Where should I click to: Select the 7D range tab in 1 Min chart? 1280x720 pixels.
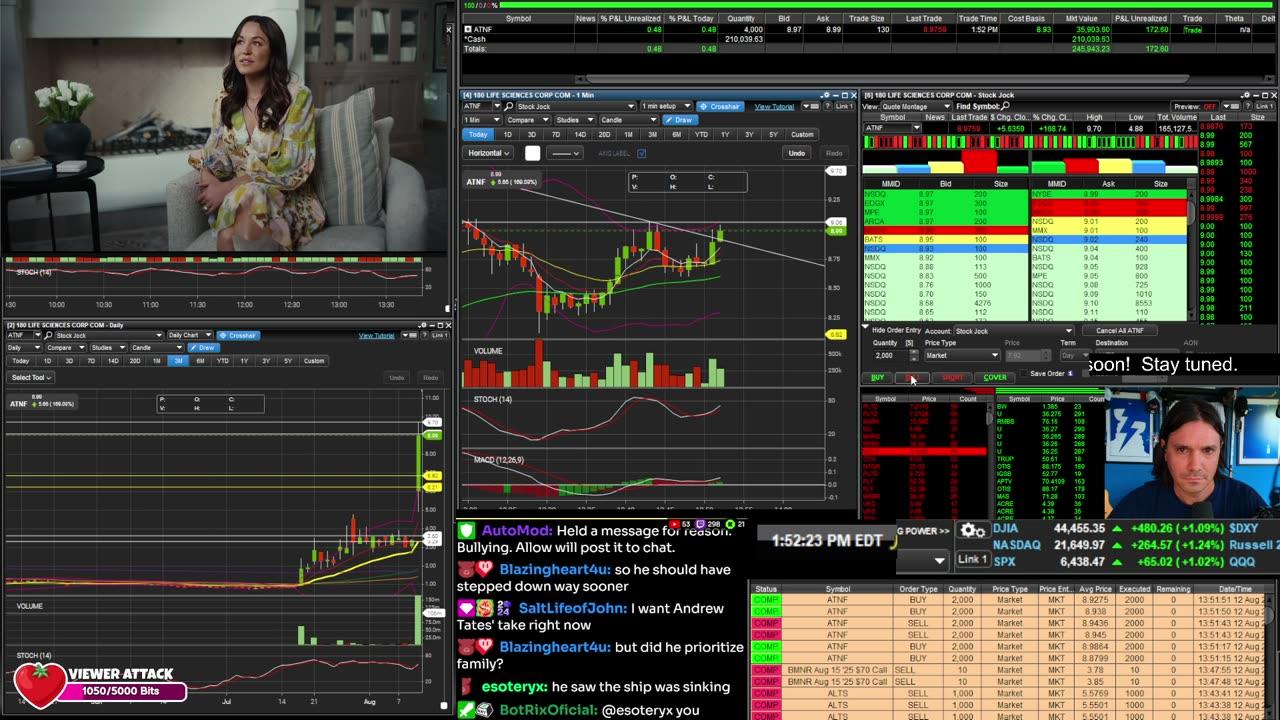click(x=555, y=134)
